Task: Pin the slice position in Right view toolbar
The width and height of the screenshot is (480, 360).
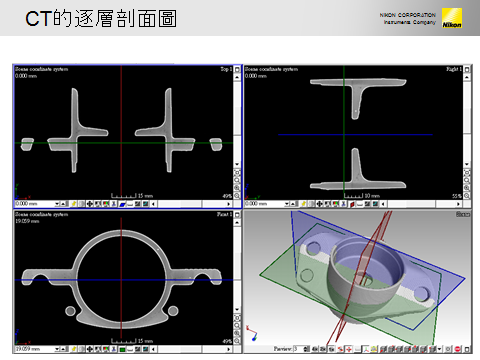Action: point(303,204)
